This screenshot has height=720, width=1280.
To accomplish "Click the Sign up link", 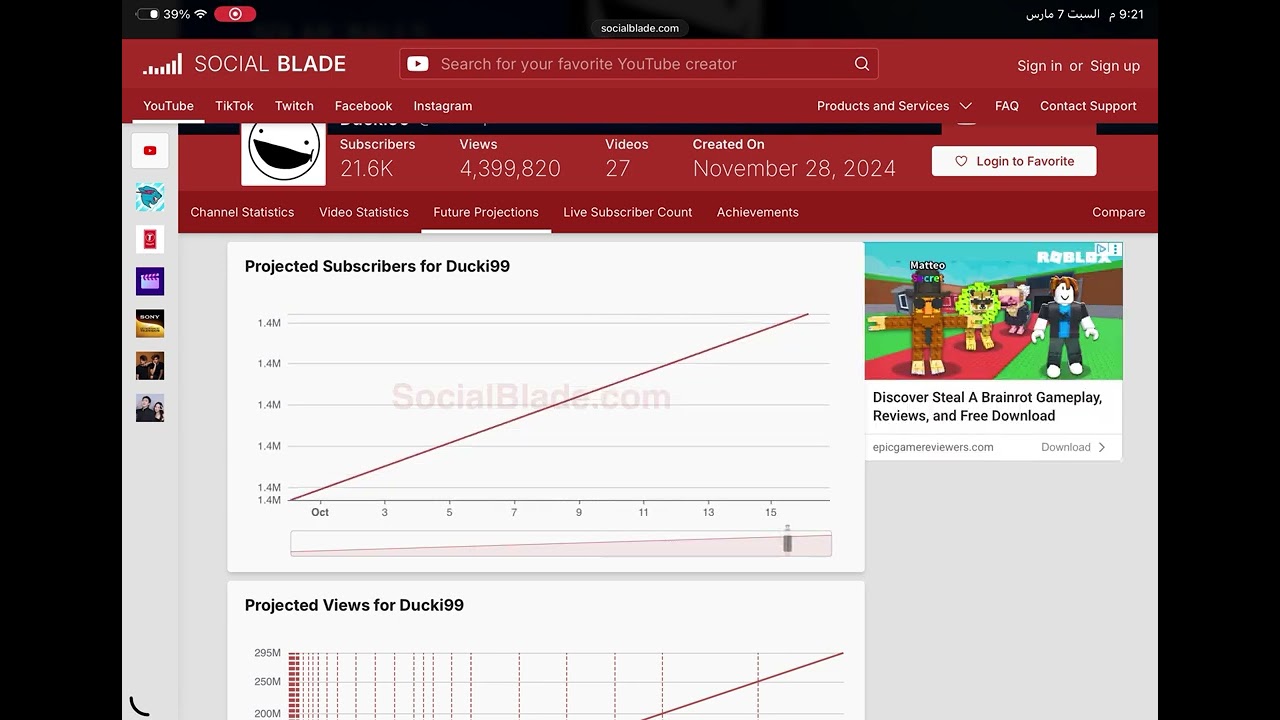I will (1115, 66).
